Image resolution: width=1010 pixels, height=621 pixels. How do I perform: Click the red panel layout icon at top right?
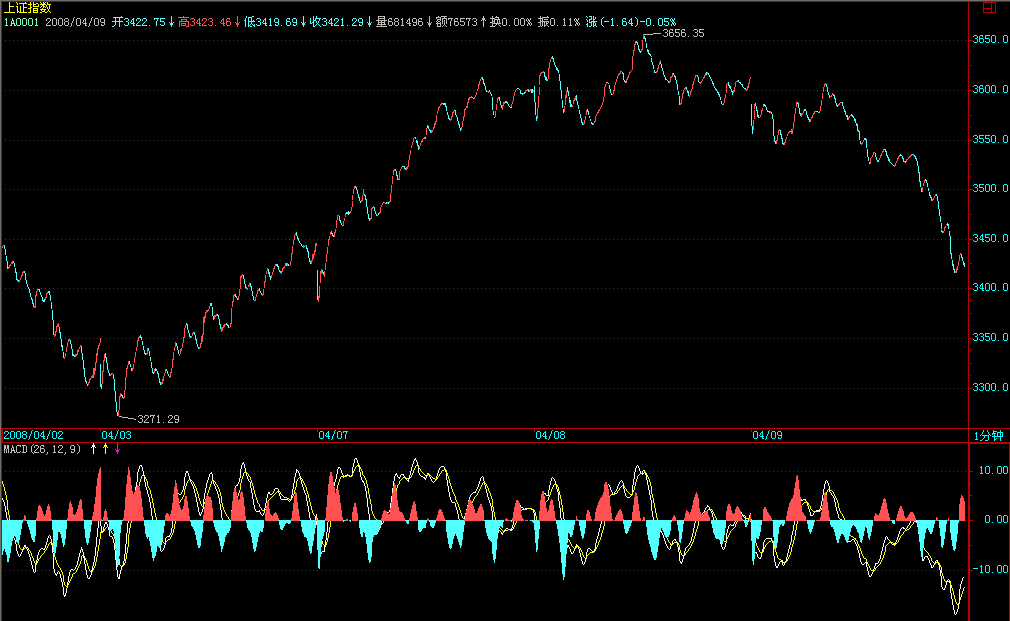tap(990, 8)
